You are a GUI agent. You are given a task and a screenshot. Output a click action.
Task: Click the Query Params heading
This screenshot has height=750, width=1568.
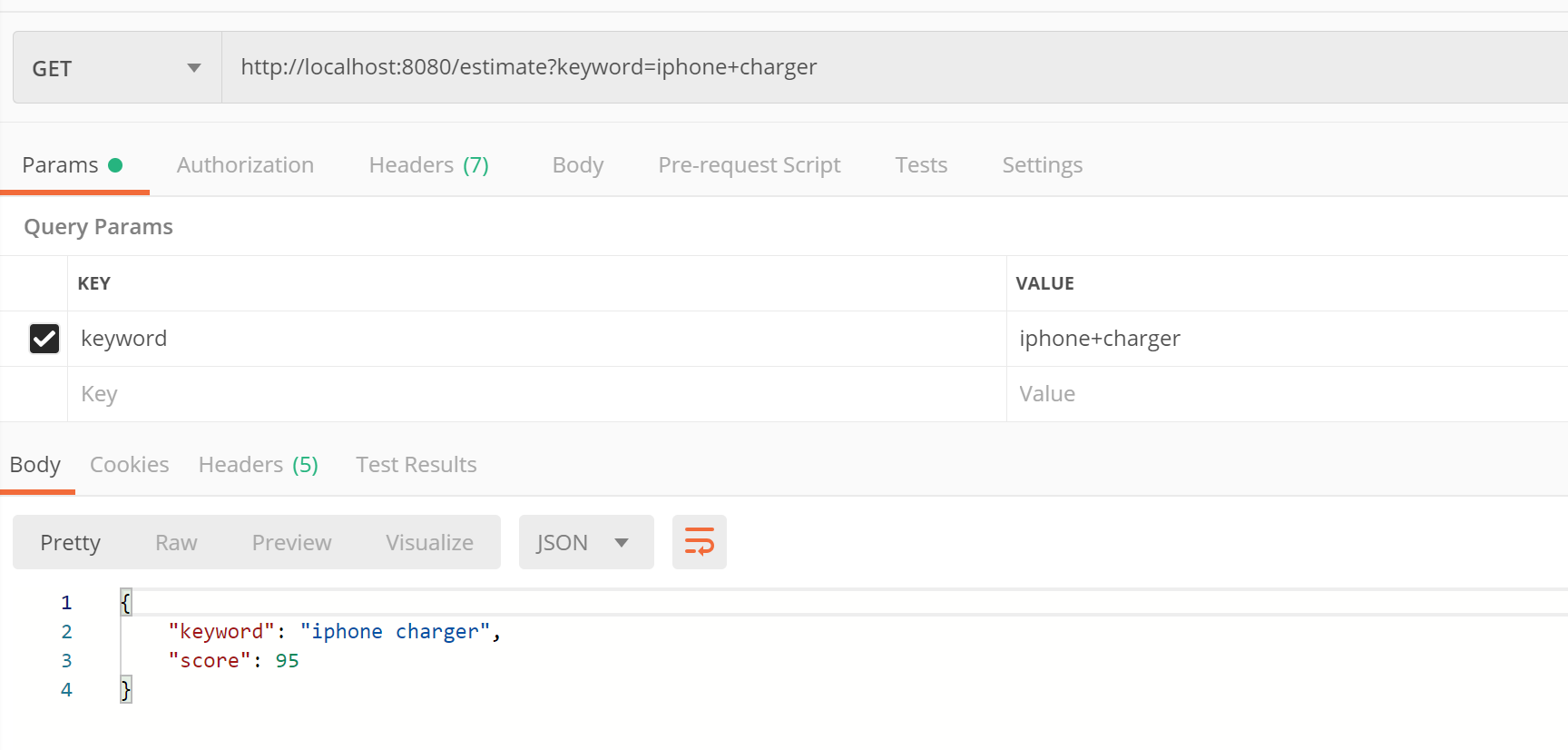[x=98, y=227]
